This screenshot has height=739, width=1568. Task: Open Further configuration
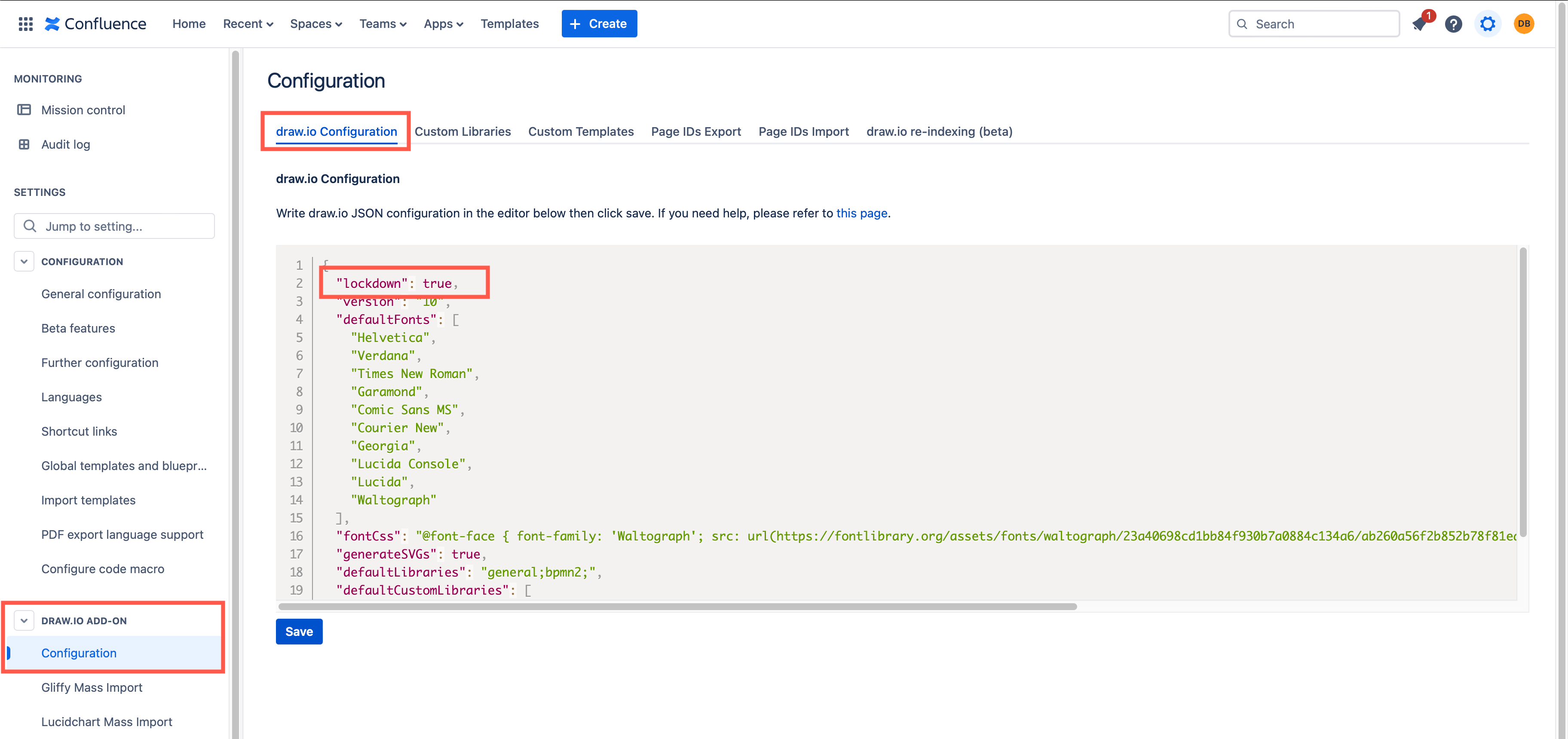pos(100,363)
